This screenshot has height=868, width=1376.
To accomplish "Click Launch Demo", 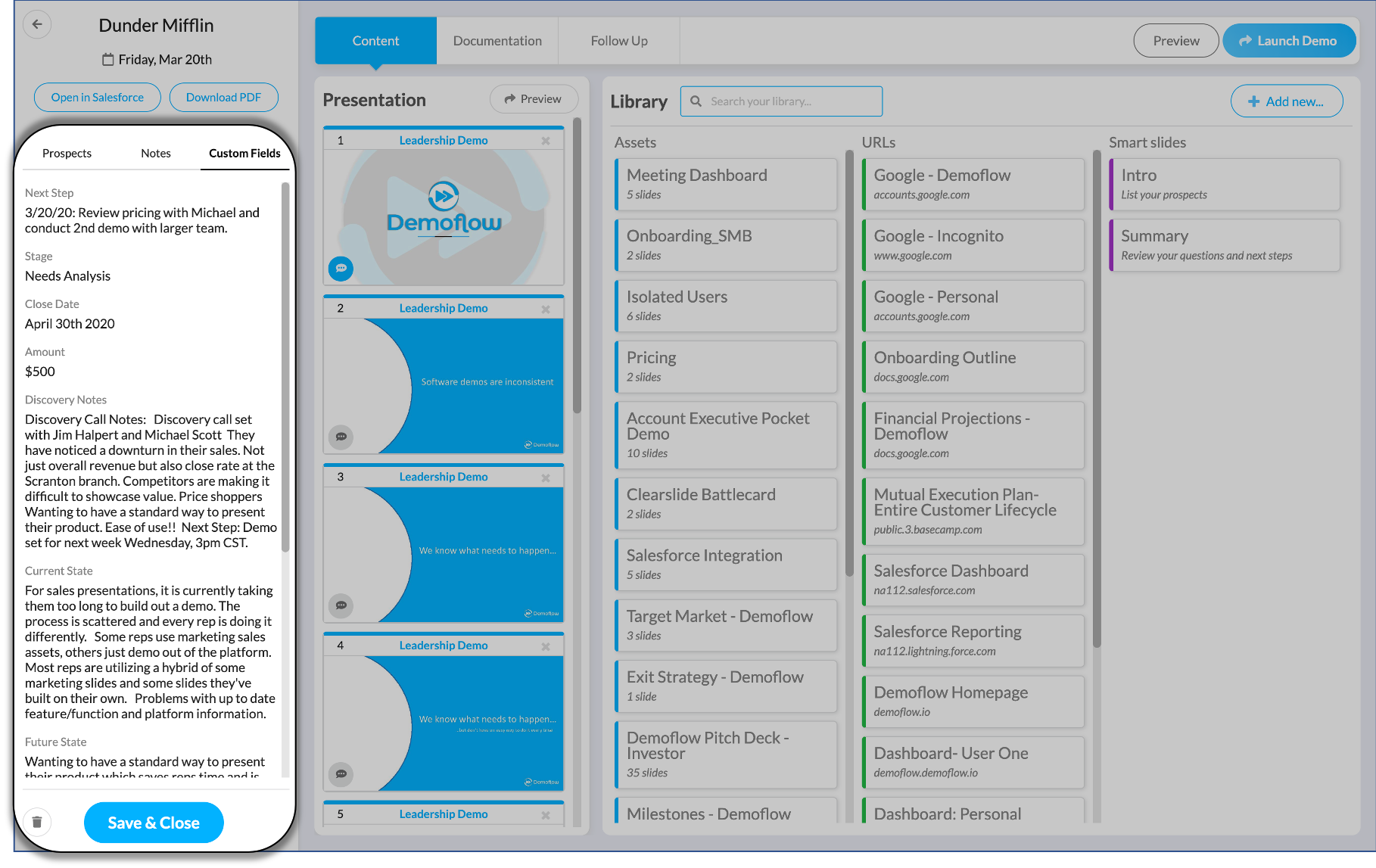I will tap(1288, 41).
